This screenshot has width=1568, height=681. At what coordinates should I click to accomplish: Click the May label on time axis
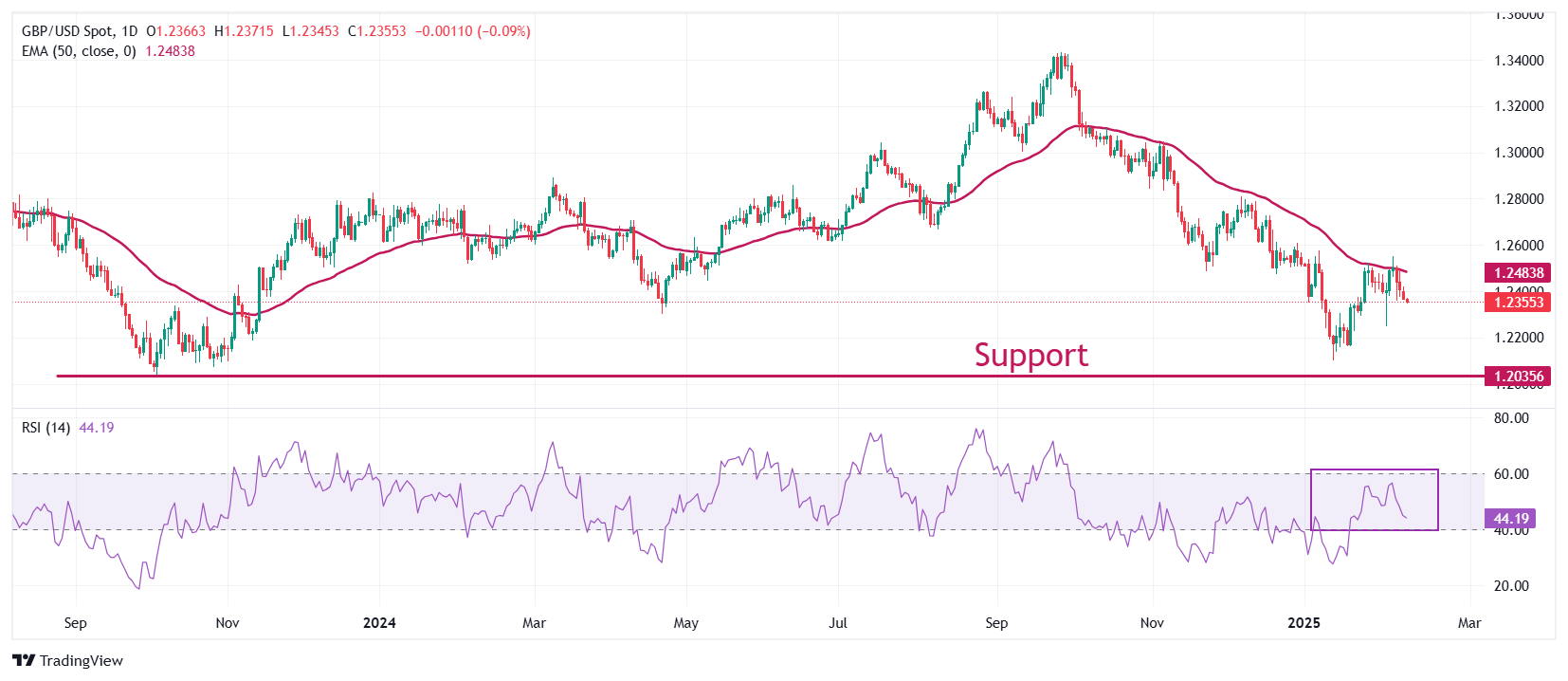(x=685, y=623)
